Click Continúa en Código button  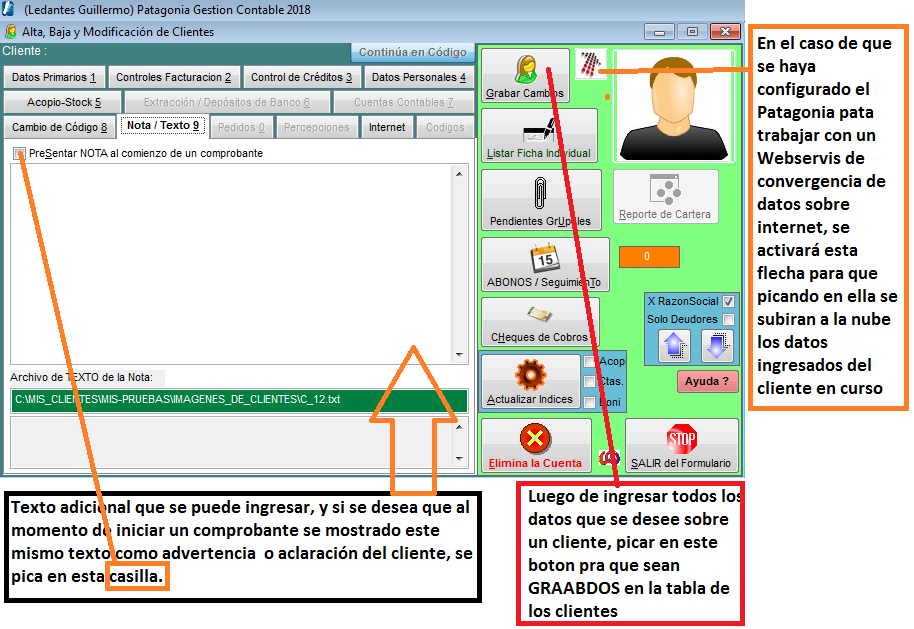coord(413,52)
